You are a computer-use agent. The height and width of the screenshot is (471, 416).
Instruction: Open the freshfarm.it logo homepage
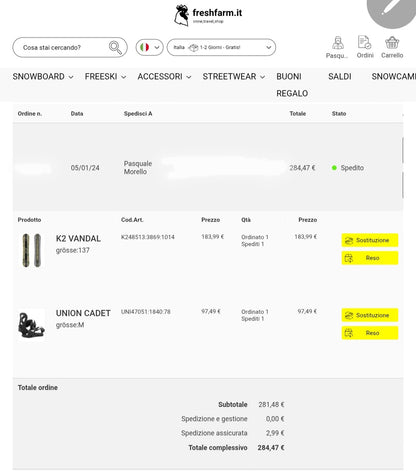208,15
